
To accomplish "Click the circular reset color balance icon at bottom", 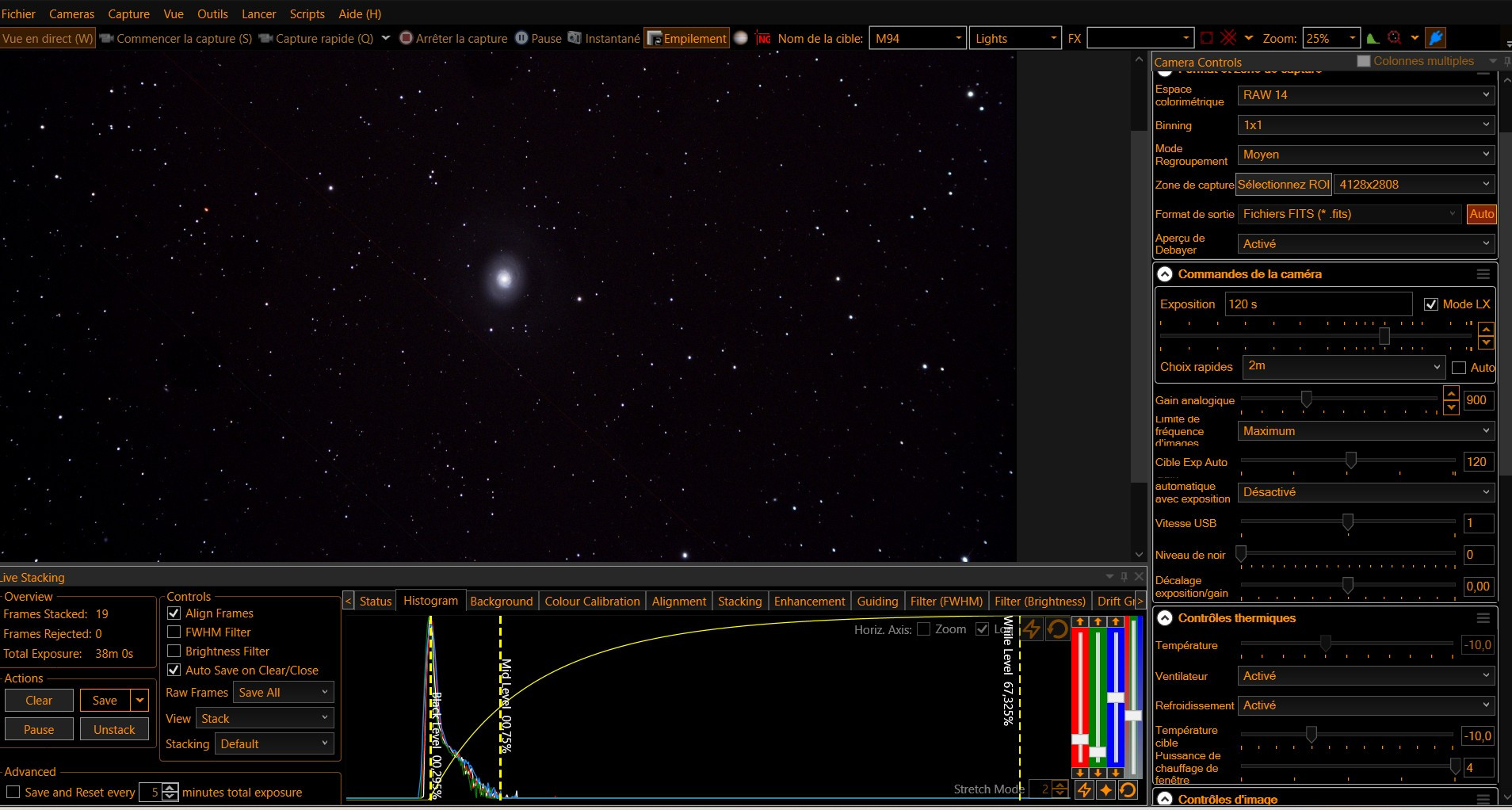I will tap(1128, 790).
